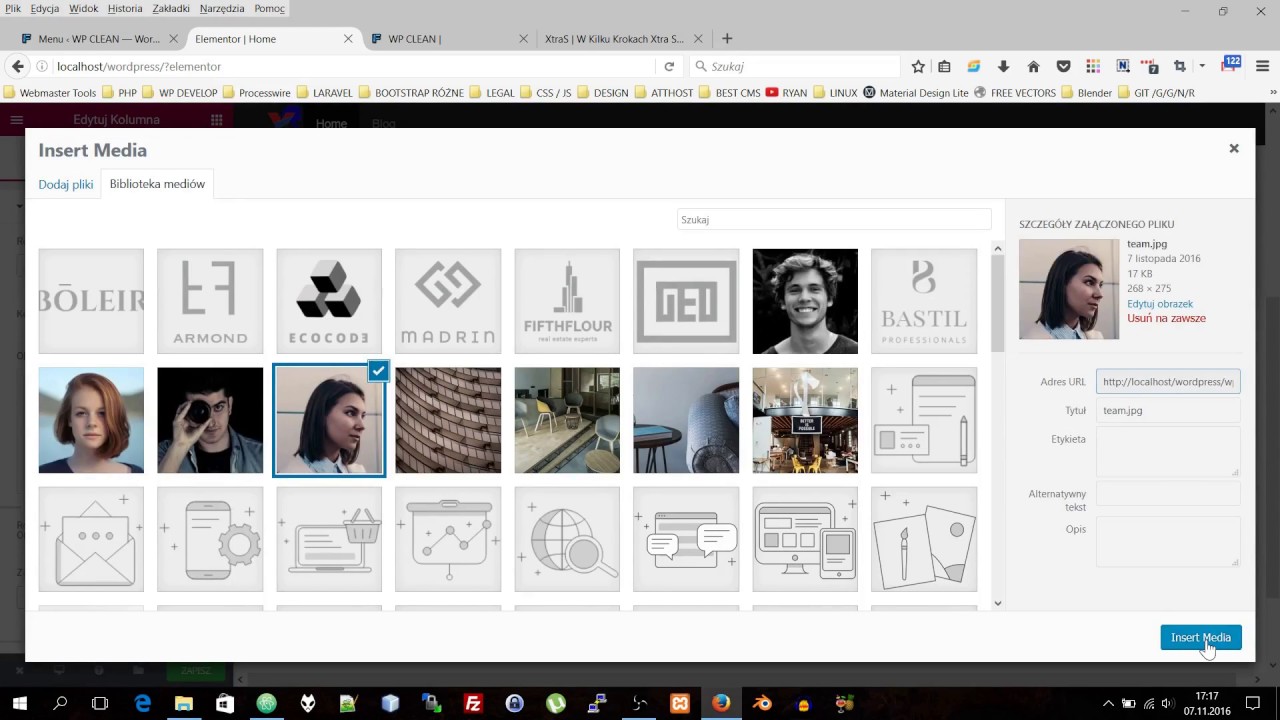Select the paintbrush cards icon image
The width and height of the screenshot is (1280, 720).
pyautogui.click(x=924, y=539)
